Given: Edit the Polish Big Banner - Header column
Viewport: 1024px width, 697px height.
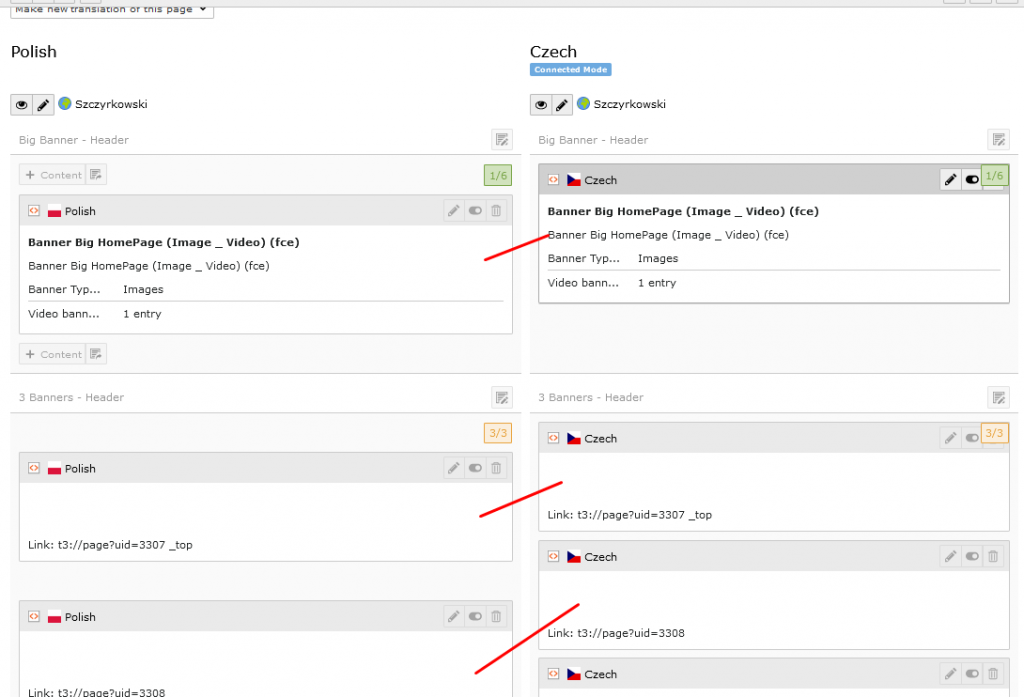Looking at the screenshot, I should [x=501, y=140].
